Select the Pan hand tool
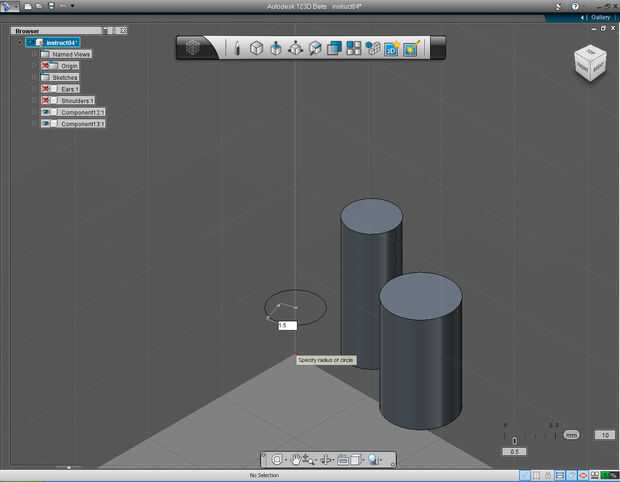This screenshot has height=482, width=620. (x=296, y=460)
